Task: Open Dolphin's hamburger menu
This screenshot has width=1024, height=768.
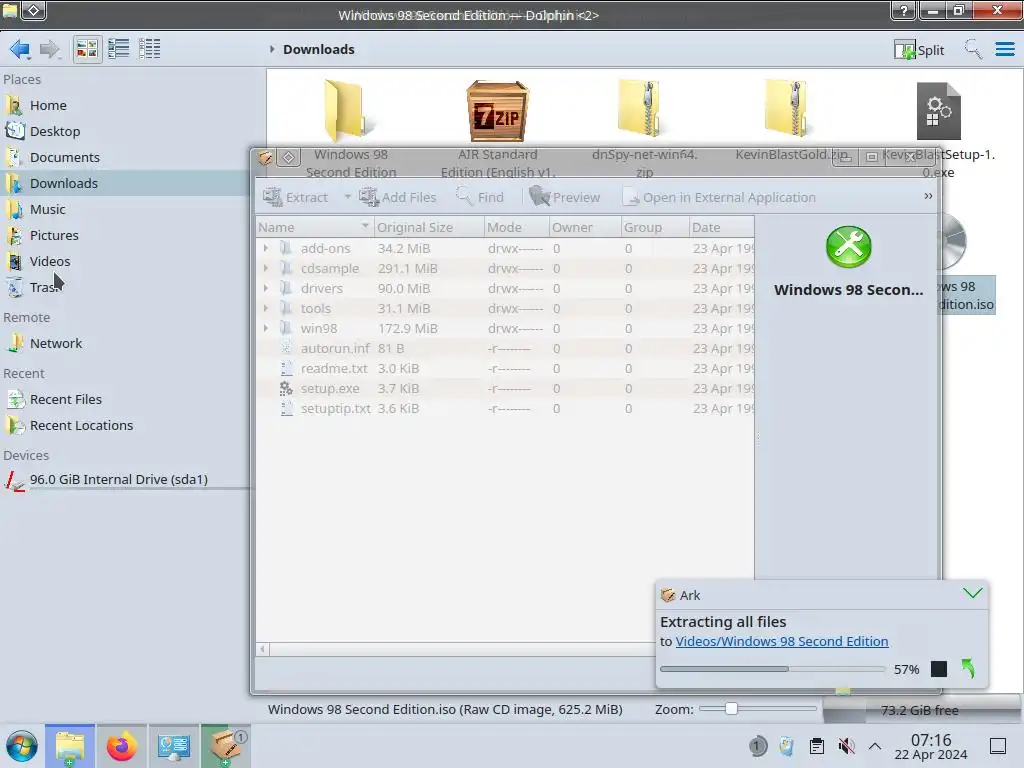Action: (1004, 49)
